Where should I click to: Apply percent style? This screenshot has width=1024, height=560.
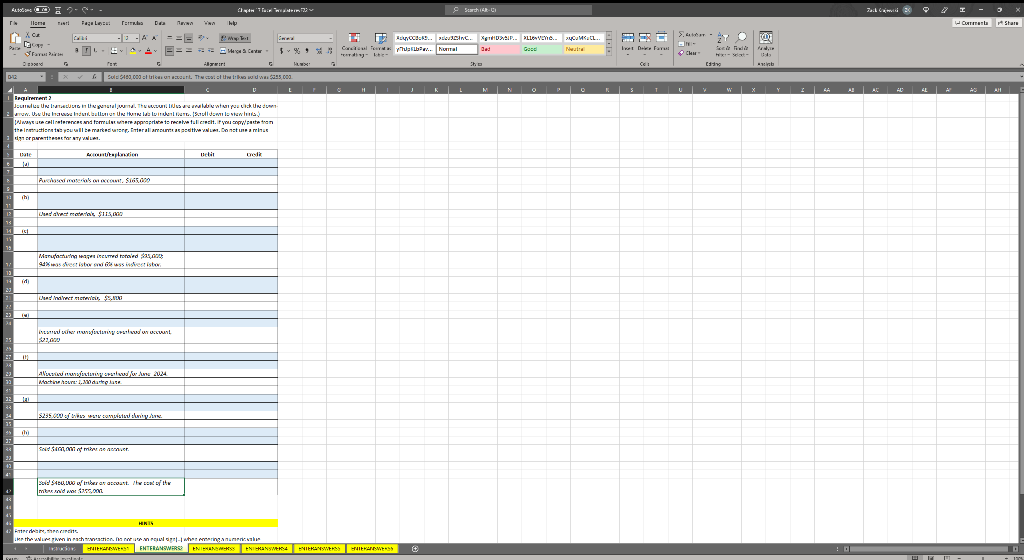click(297, 51)
